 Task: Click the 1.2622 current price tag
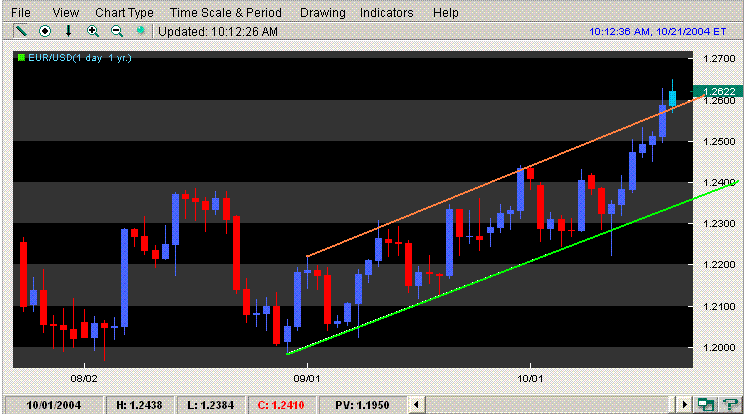[718, 91]
